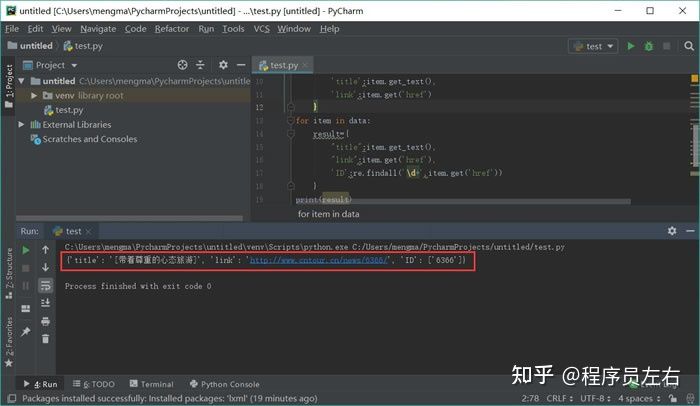Open the test run configuration dropdown
The height and width of the screenshot is (406, 700).
[x=593, y=46]
